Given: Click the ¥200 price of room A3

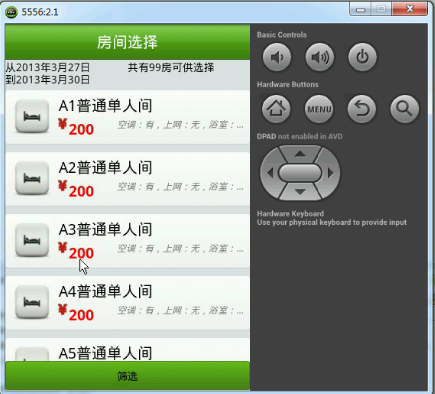Looking at the screenshot, I should point(76,251).
